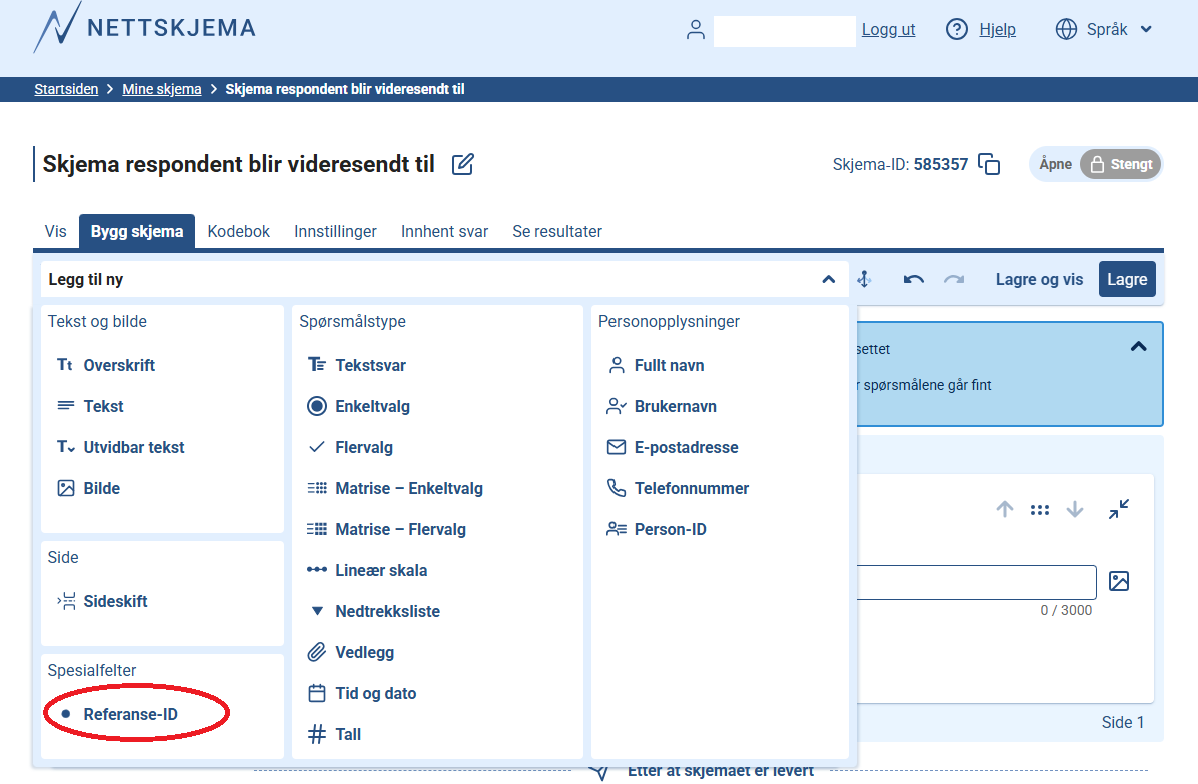The image size is (1198, 784).
Task: Edit the form title with pencil icon
Action: point(463,164)
